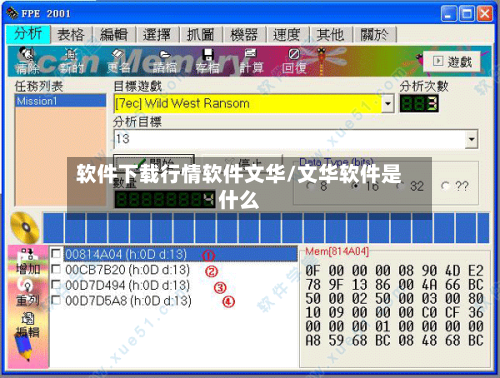Click the 編輯 (edit) sidebar icon
The height and width of the screenshot is (378, 500).
click(x=28, y=325)
